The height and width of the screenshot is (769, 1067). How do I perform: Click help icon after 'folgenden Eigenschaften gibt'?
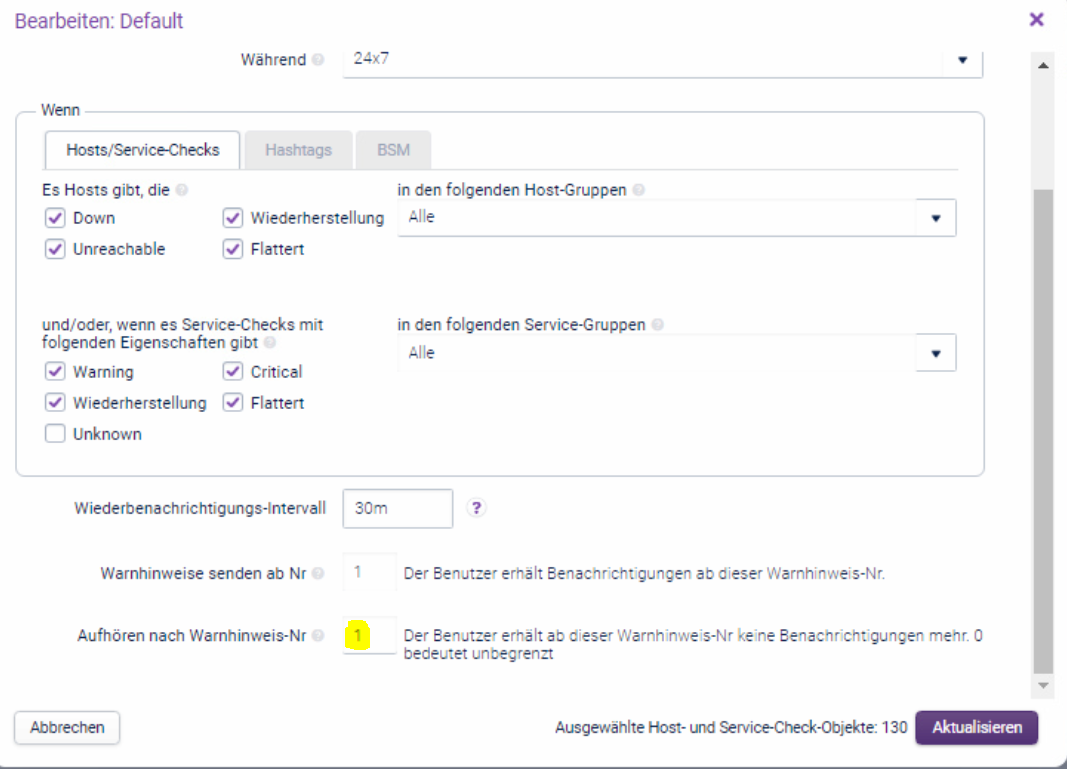click(270, 342)
